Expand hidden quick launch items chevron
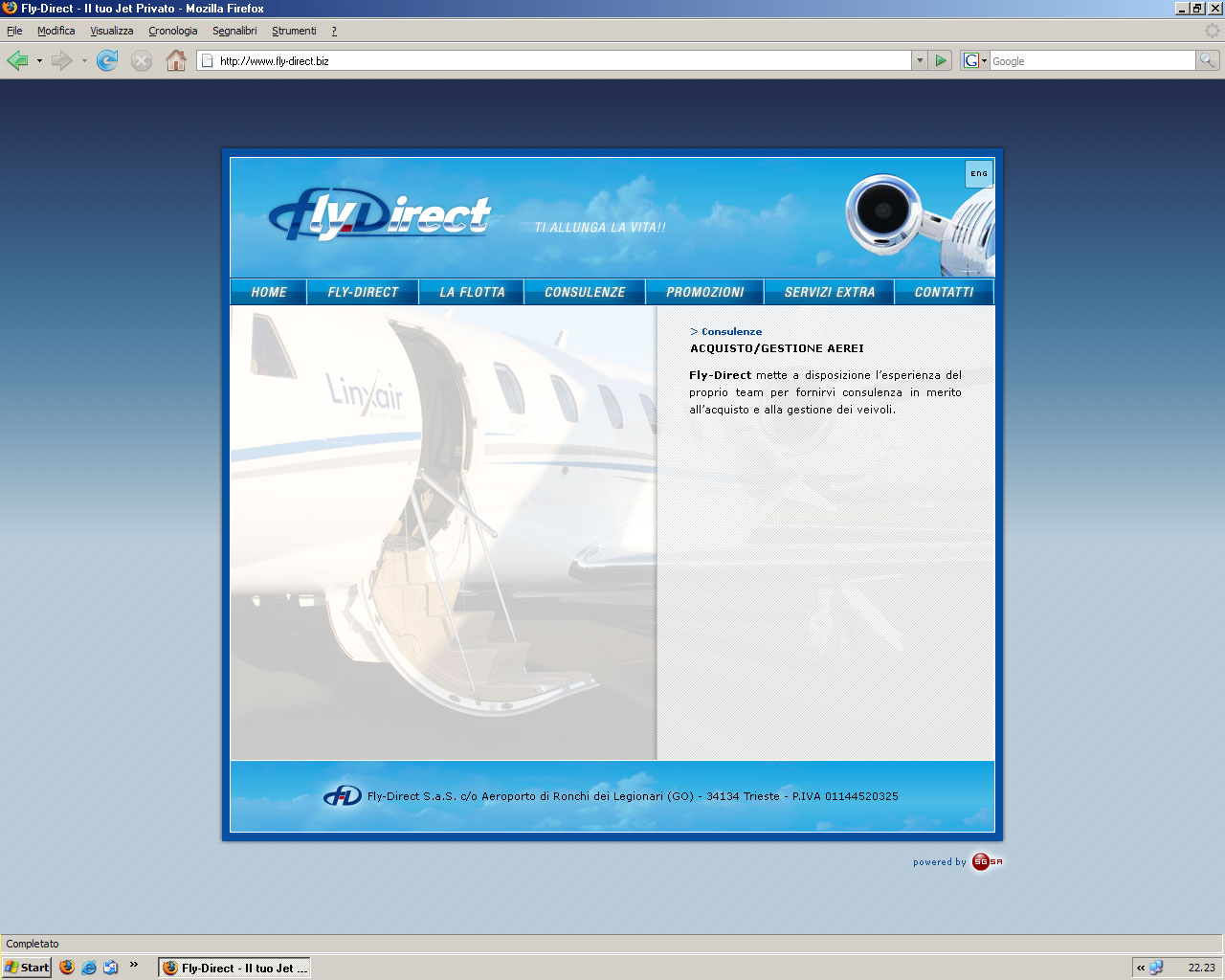 134,965
